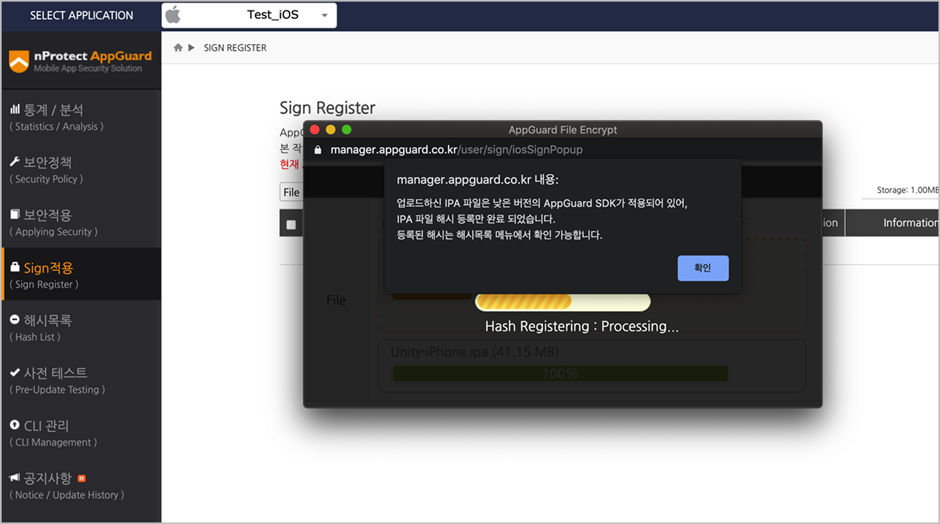940x524 pixels.
Task: Click the nProtect AppGuard shield logo
Action: pos(19,61)
